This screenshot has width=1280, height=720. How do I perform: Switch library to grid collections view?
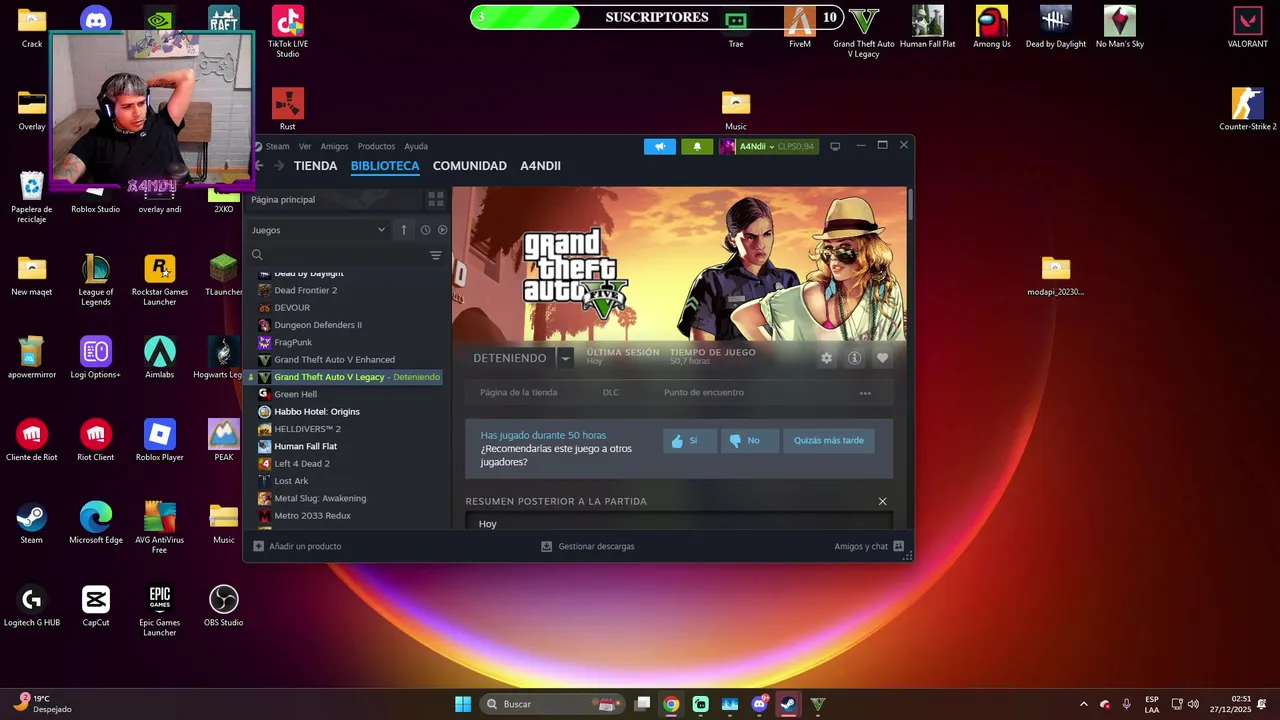(435, 199)
